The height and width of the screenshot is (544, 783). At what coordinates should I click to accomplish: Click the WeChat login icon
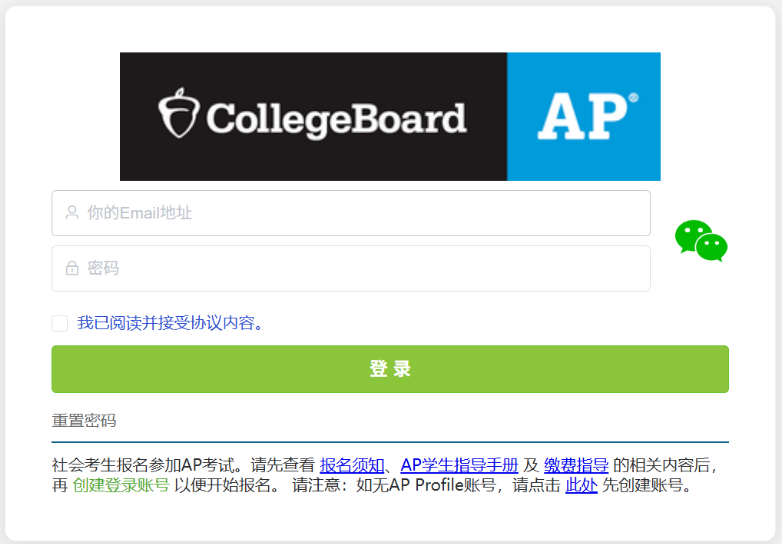(x=700, y=241)
